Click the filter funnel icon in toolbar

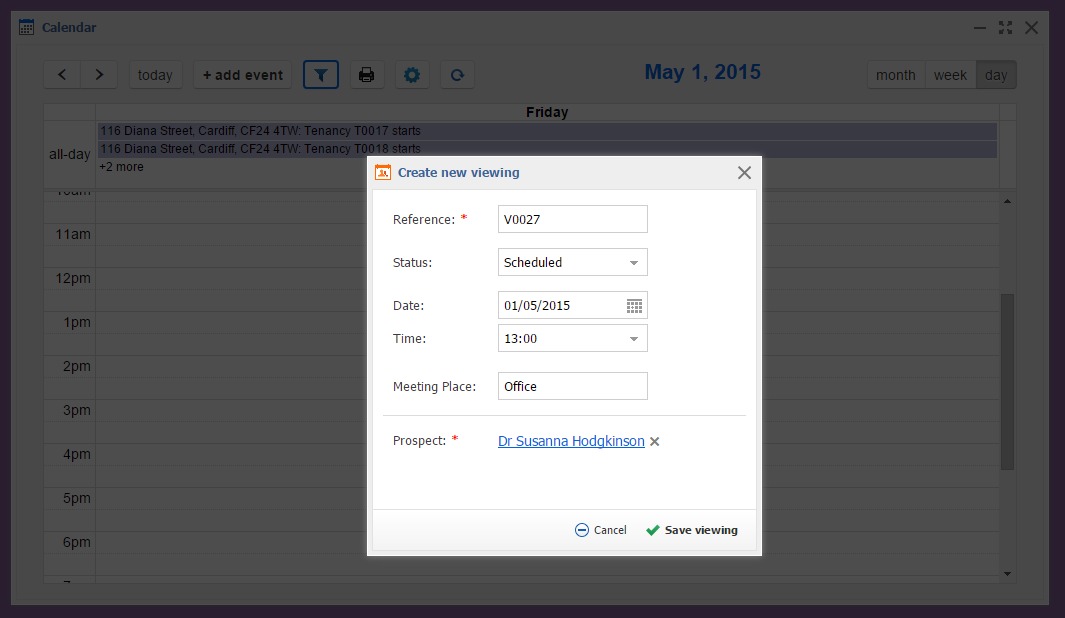tap(321, 75)
